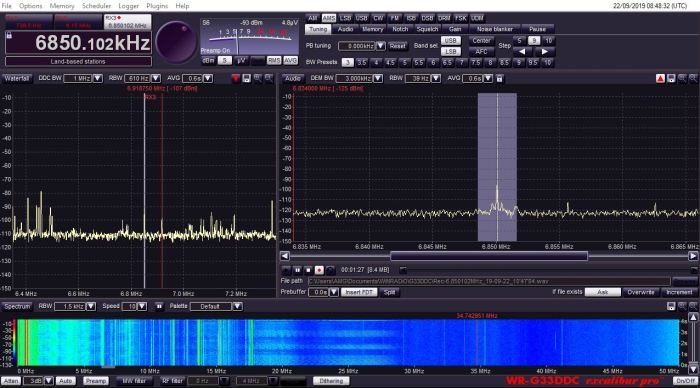Click the padlock icon beside demodulator AVG
The width and height of the screenshot is (700, 388).
(500, 79)
